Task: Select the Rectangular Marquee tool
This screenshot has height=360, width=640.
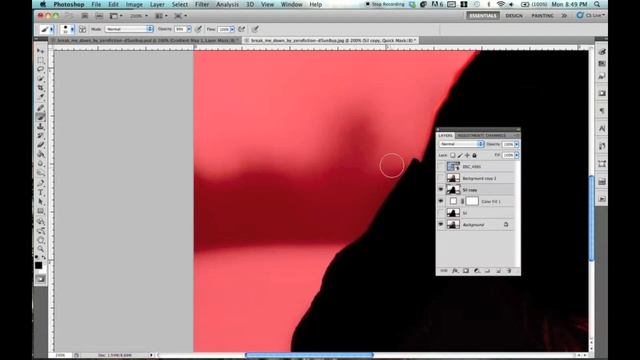Action: 40,60
